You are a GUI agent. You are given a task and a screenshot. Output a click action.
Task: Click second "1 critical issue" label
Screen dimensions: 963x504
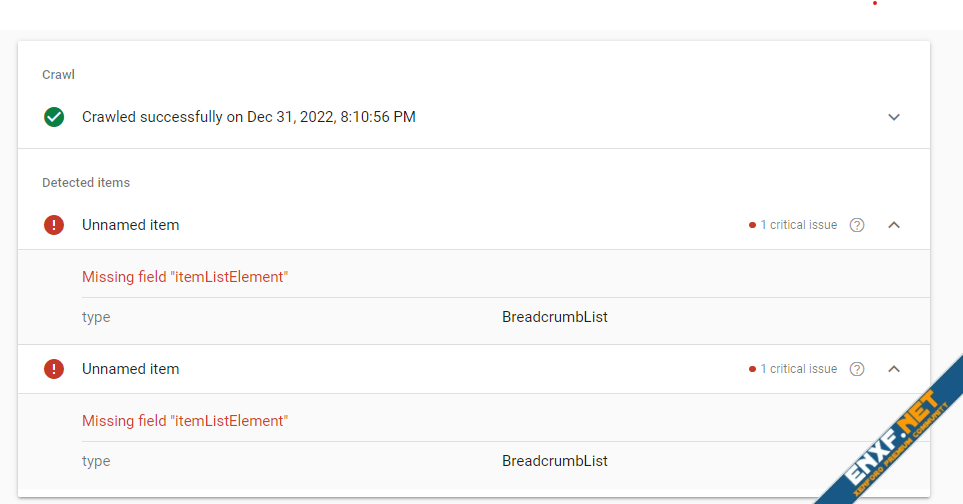point(798,369)
